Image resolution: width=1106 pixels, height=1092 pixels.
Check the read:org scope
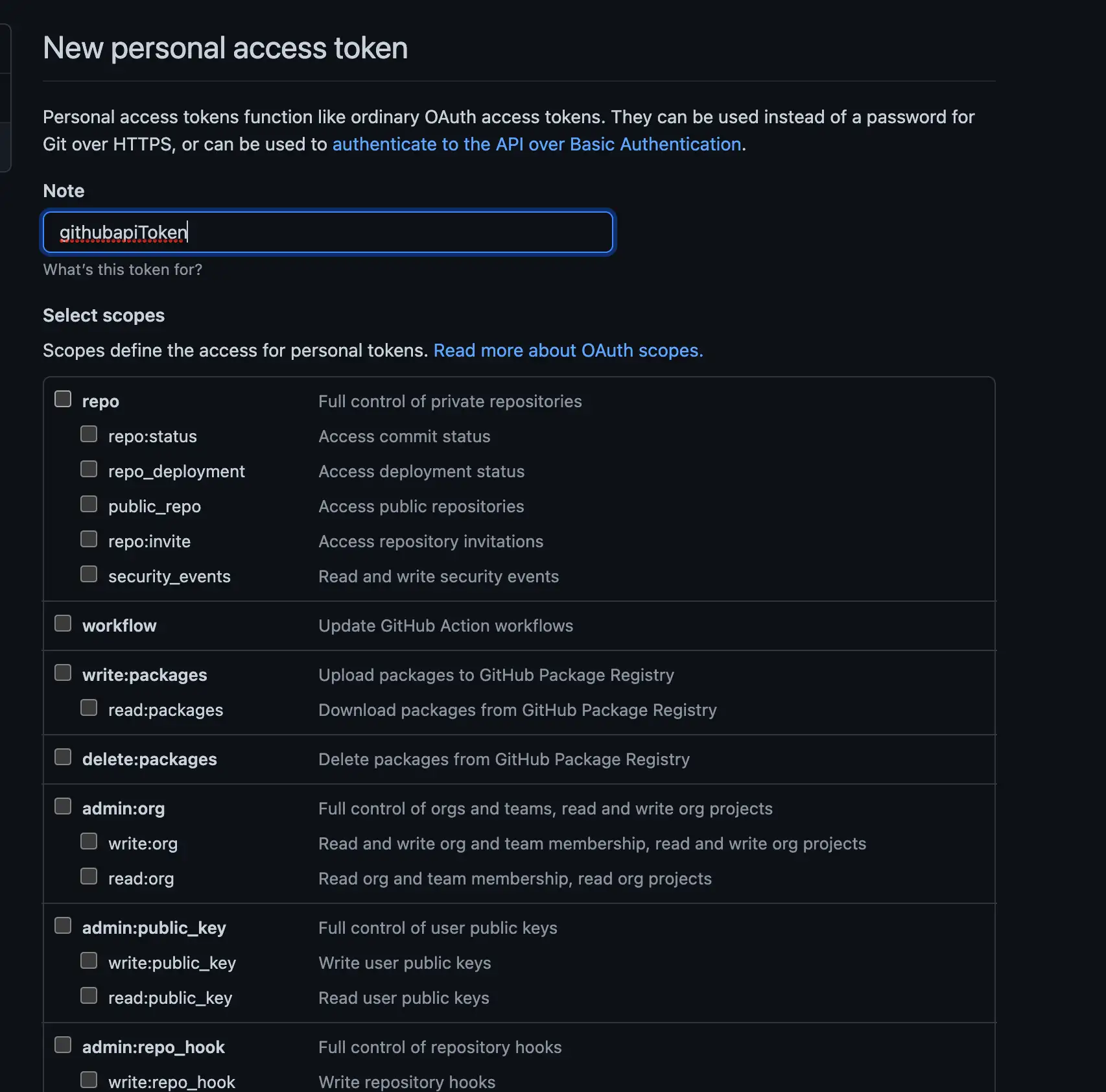[x=89, y=876]
